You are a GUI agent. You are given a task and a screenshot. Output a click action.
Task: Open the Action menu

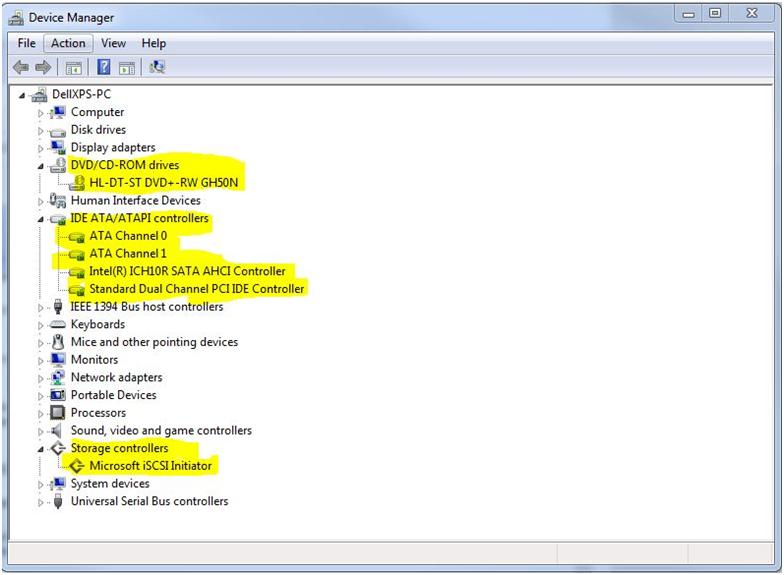[x=68, y=43]
